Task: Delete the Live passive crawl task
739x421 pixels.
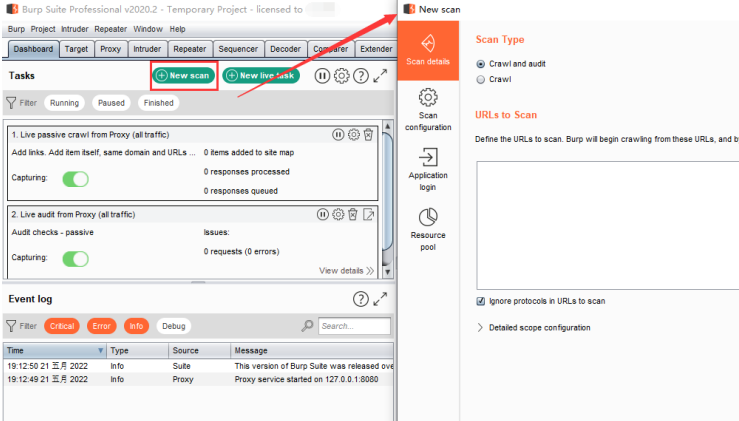Action: [369, 135]
